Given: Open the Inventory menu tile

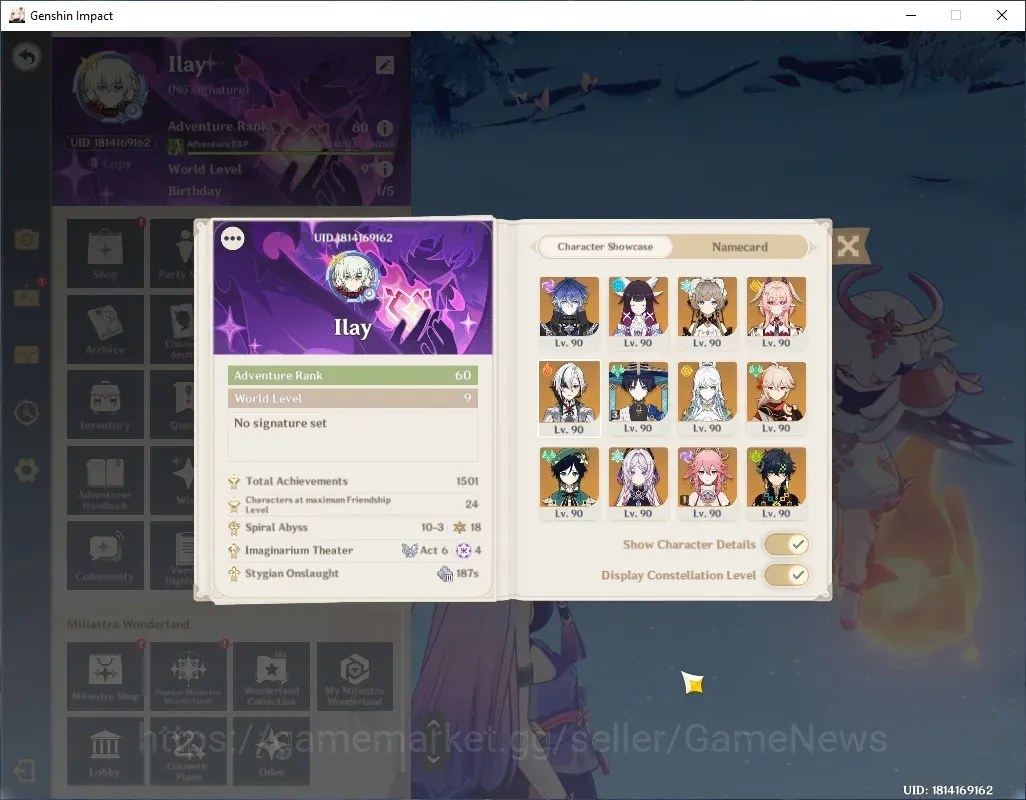Looking at the screenshot, I should tap(105, 404).
